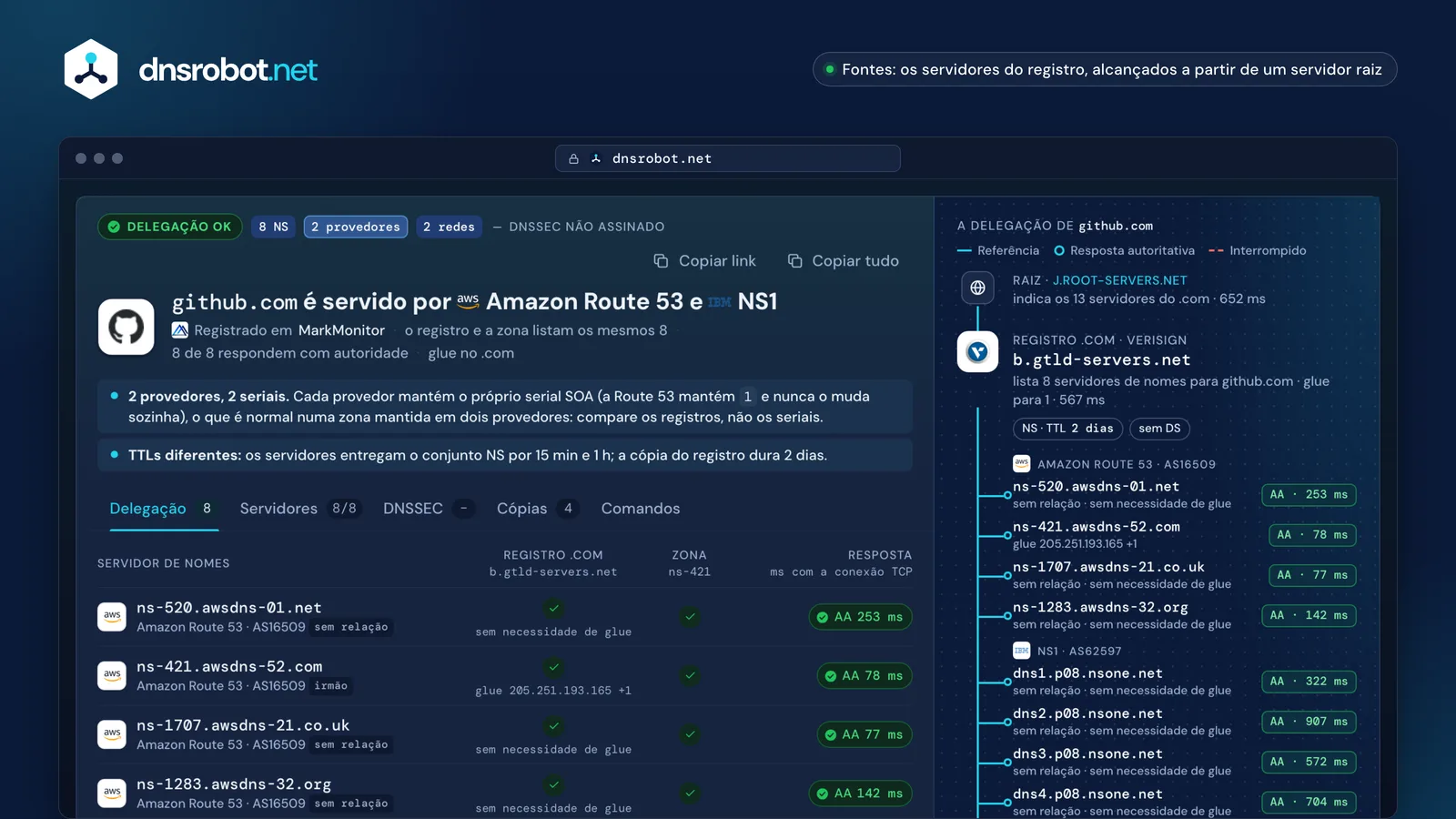The image size is (1456, 819).
Task: Open the DNSSEC tab
Action: click(x=428, y=509)
